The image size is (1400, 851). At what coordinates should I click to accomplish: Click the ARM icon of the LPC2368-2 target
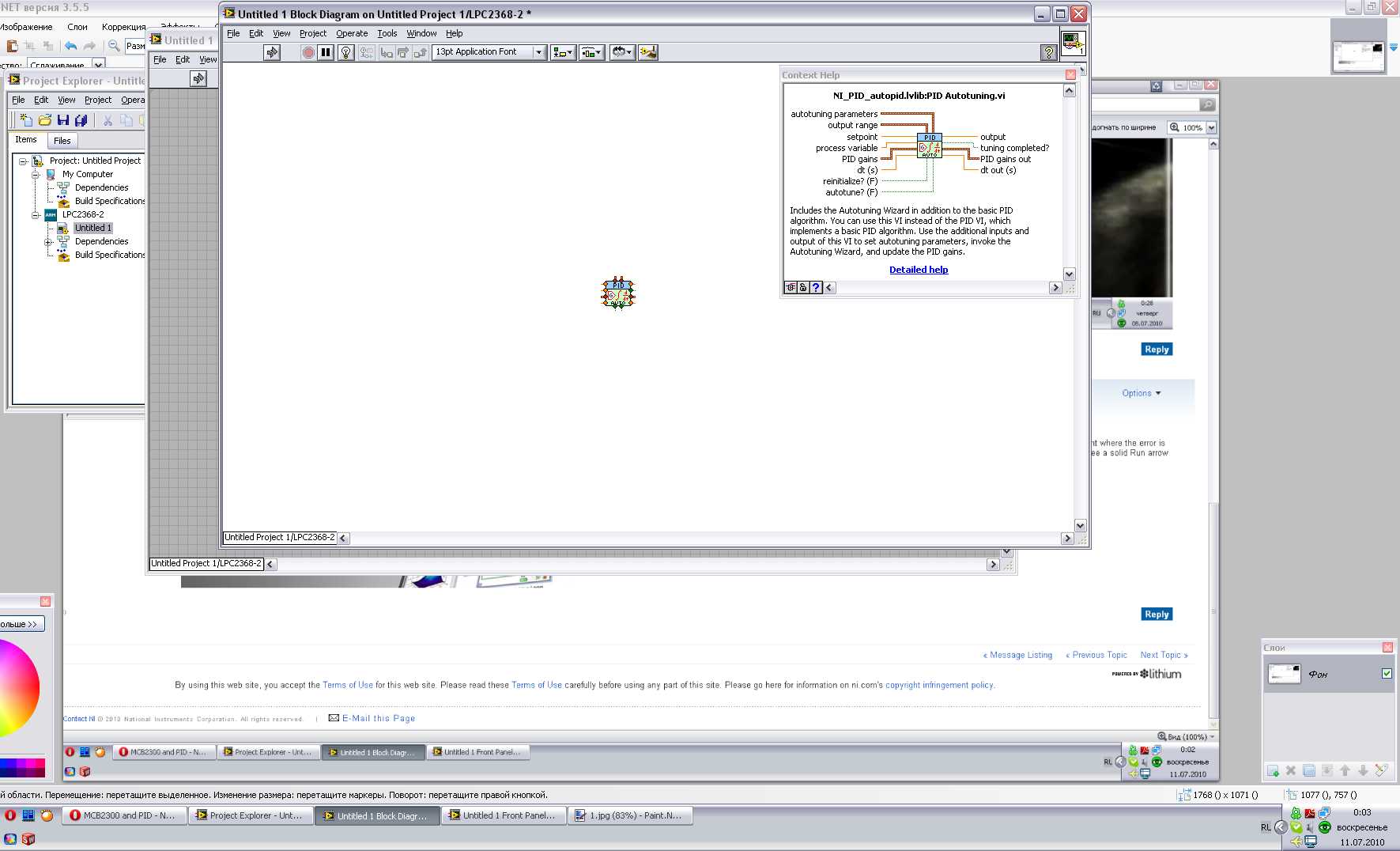(51, 214)
